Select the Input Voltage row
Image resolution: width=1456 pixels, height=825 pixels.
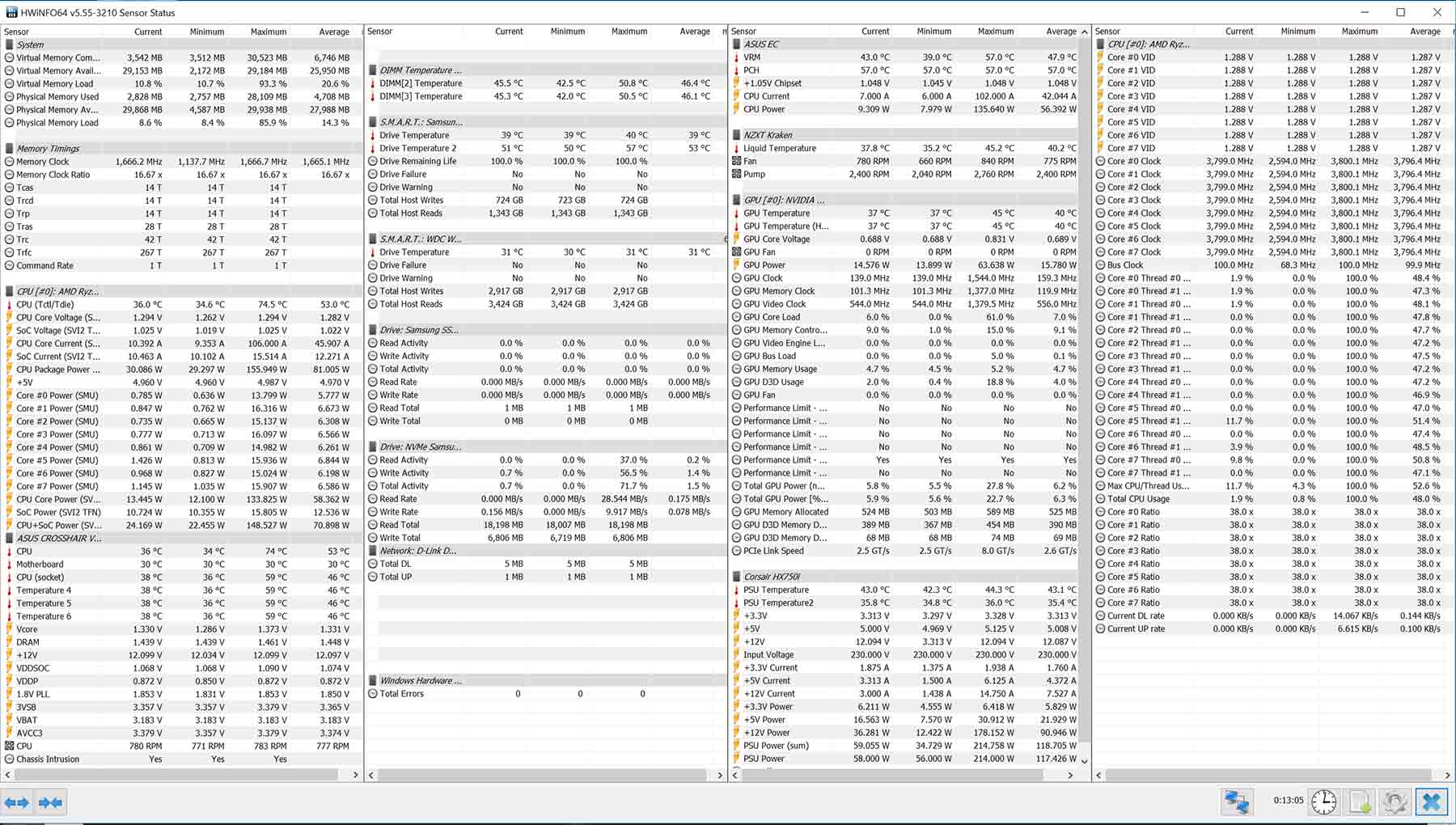904,655
